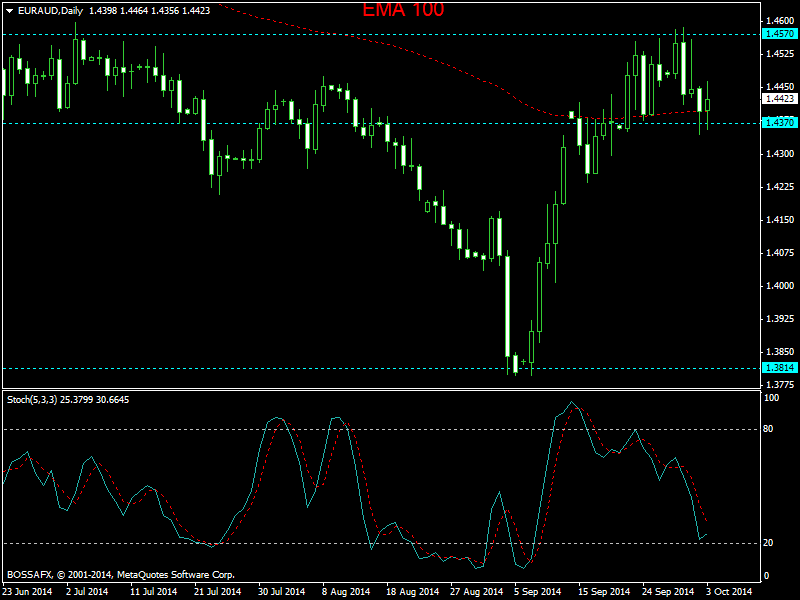
Task: Click the OHLC values next to chart title
Action: [x=143, y=11]
